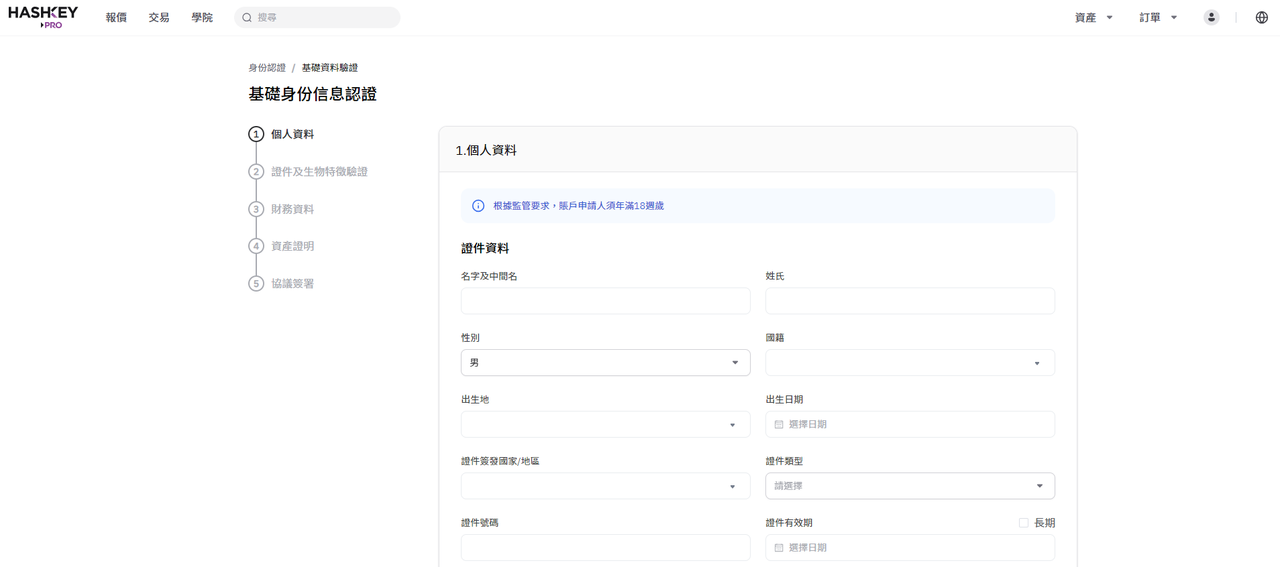
Task: Open the 證件有效期 date picker field
Action: (910, 548)
